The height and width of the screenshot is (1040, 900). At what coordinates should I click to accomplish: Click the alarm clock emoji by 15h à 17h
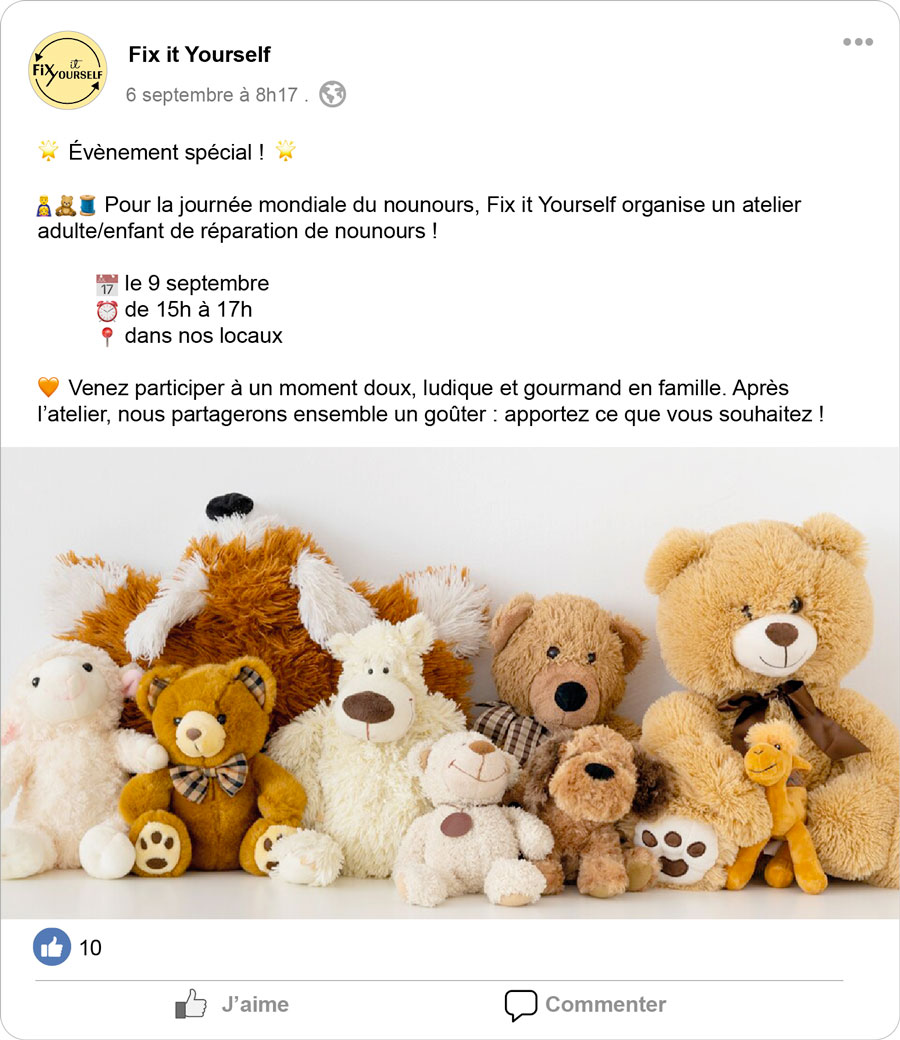[107, 310]
